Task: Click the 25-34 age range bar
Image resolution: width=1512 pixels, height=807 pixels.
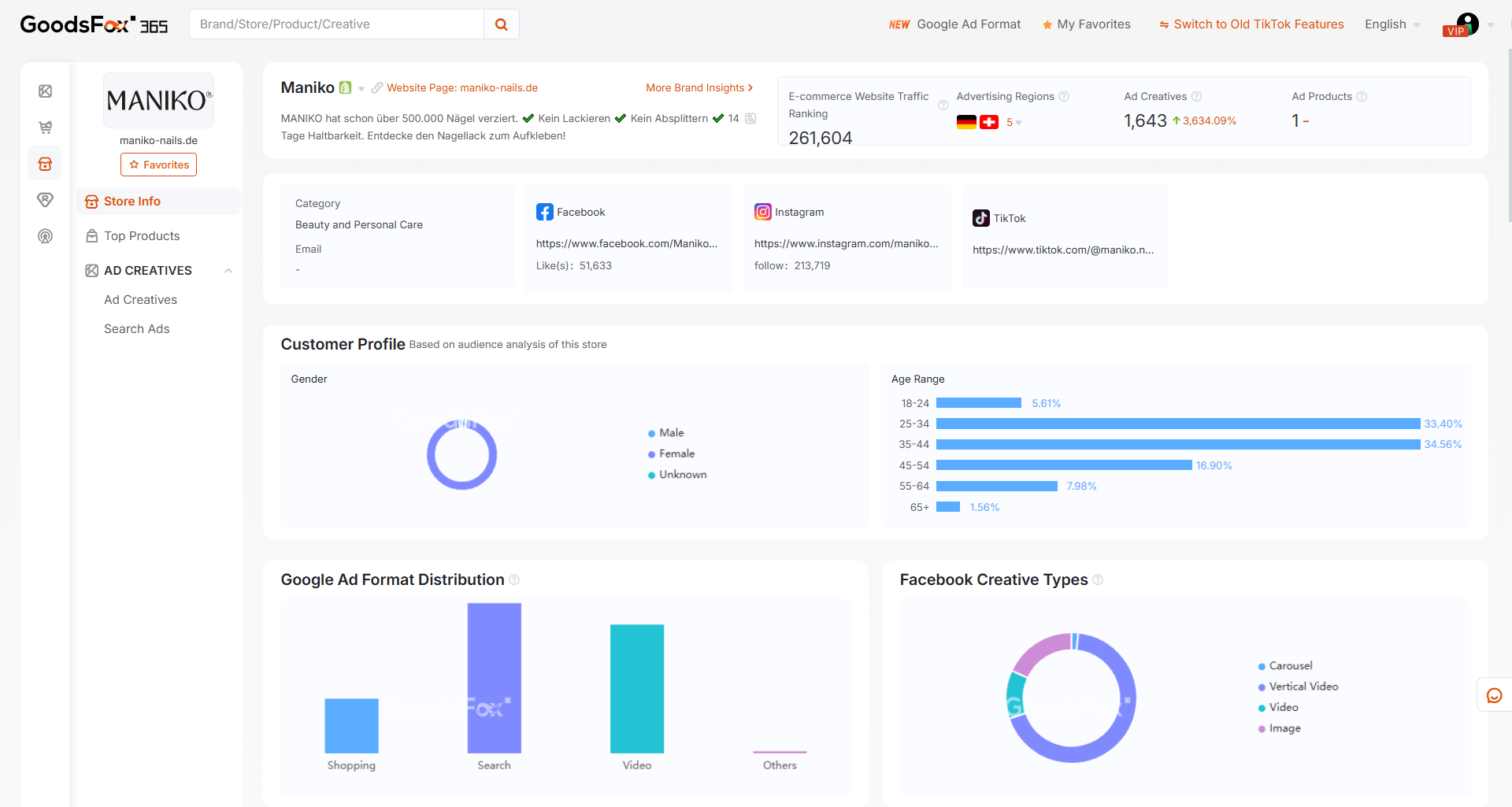Action: pos(1178,424)
